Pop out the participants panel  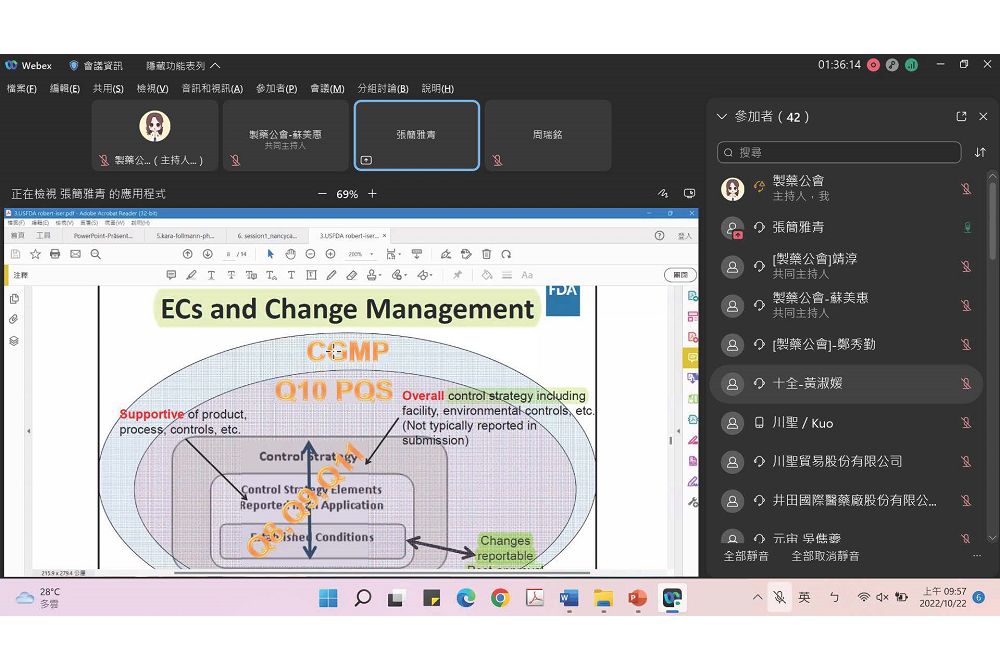point(961,117)
